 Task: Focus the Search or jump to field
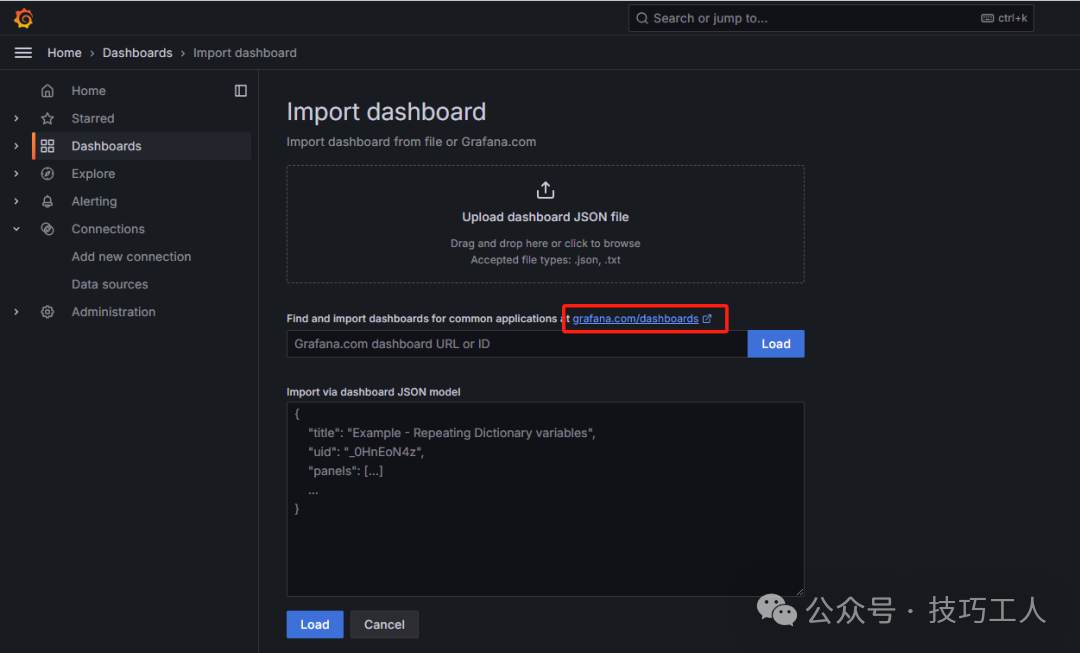pyautogui.click(x=831, y=18)
